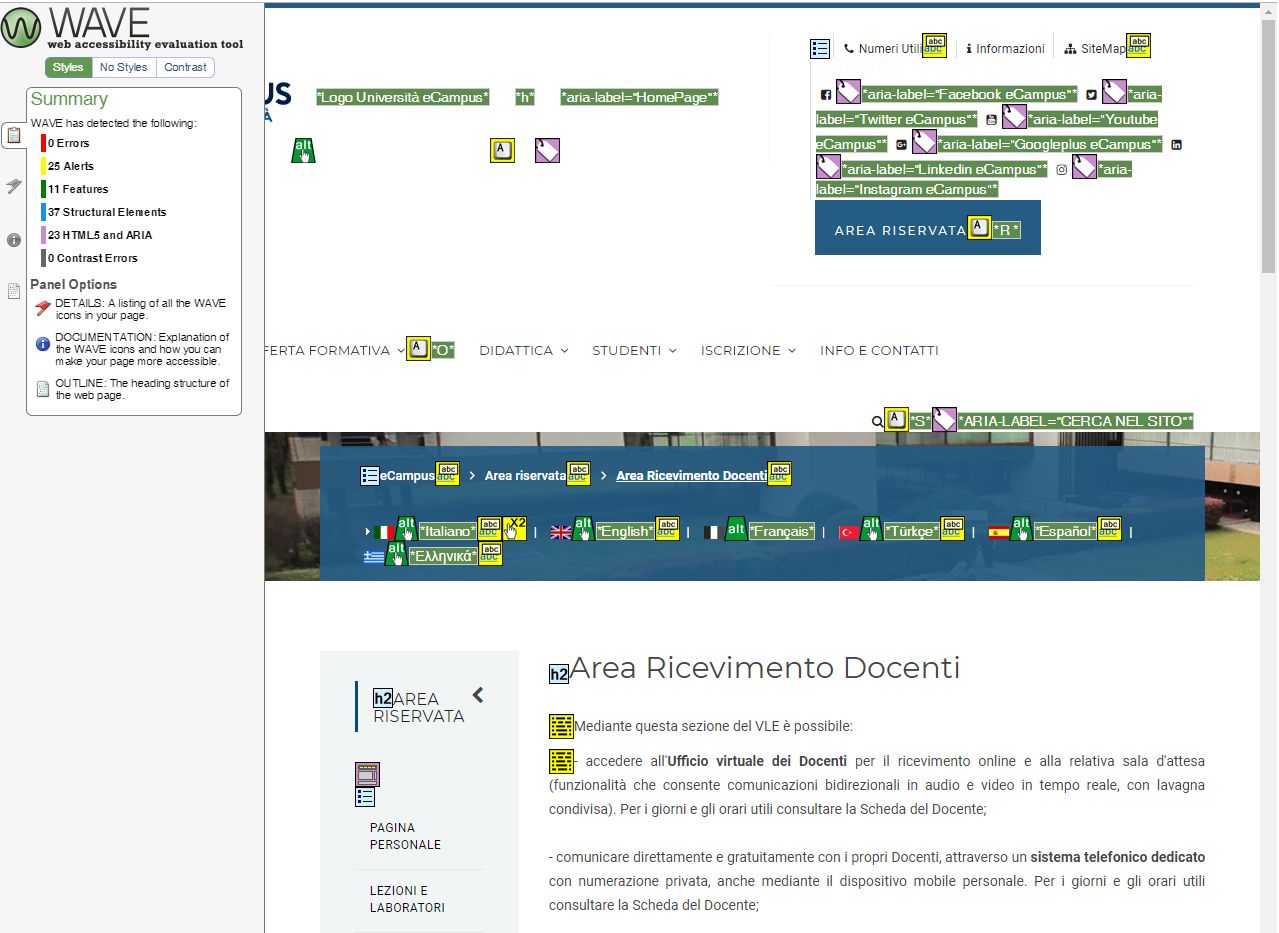Switch WAVE view to Styles

click(x=68, y=67)
